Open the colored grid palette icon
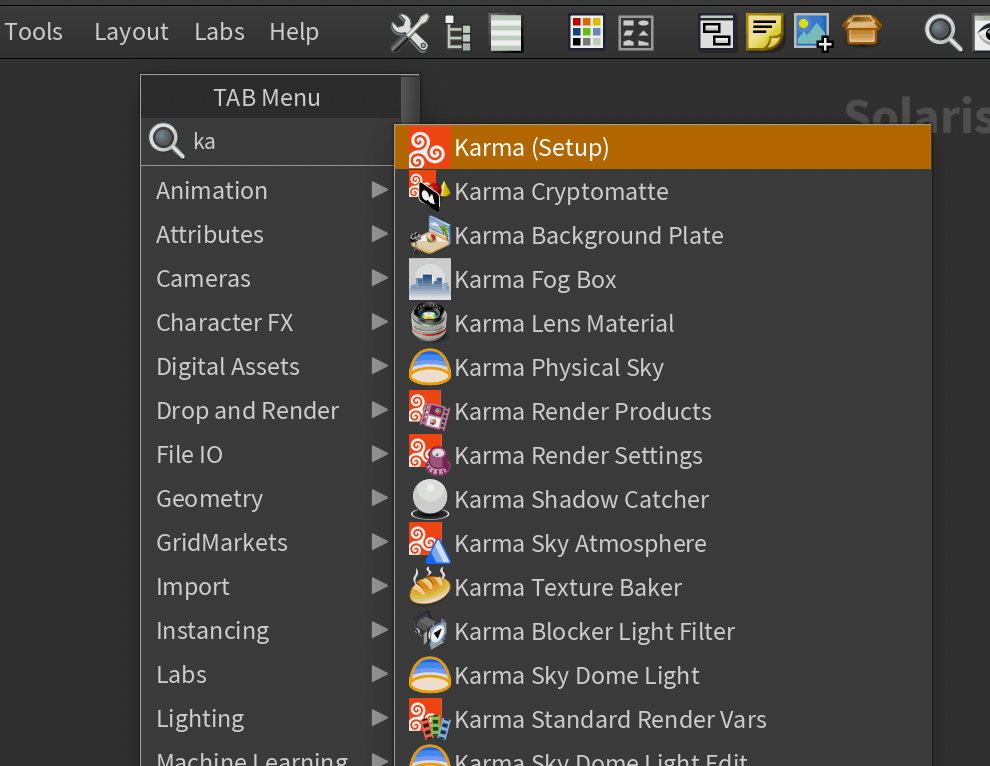 pos(587,32)
